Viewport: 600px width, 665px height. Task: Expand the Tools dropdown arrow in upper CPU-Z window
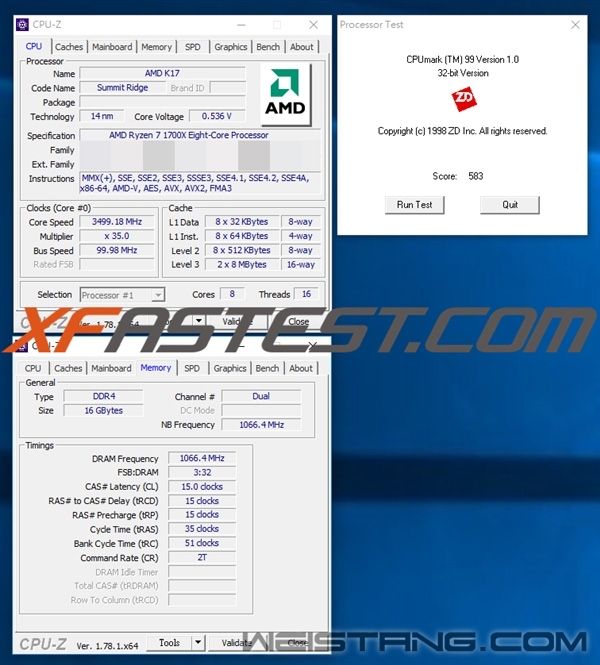198,321
